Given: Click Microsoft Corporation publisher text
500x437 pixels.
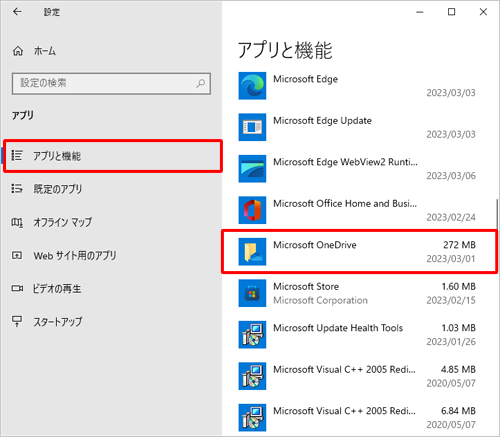Looking at the screenshot, I should click(320, 300).
